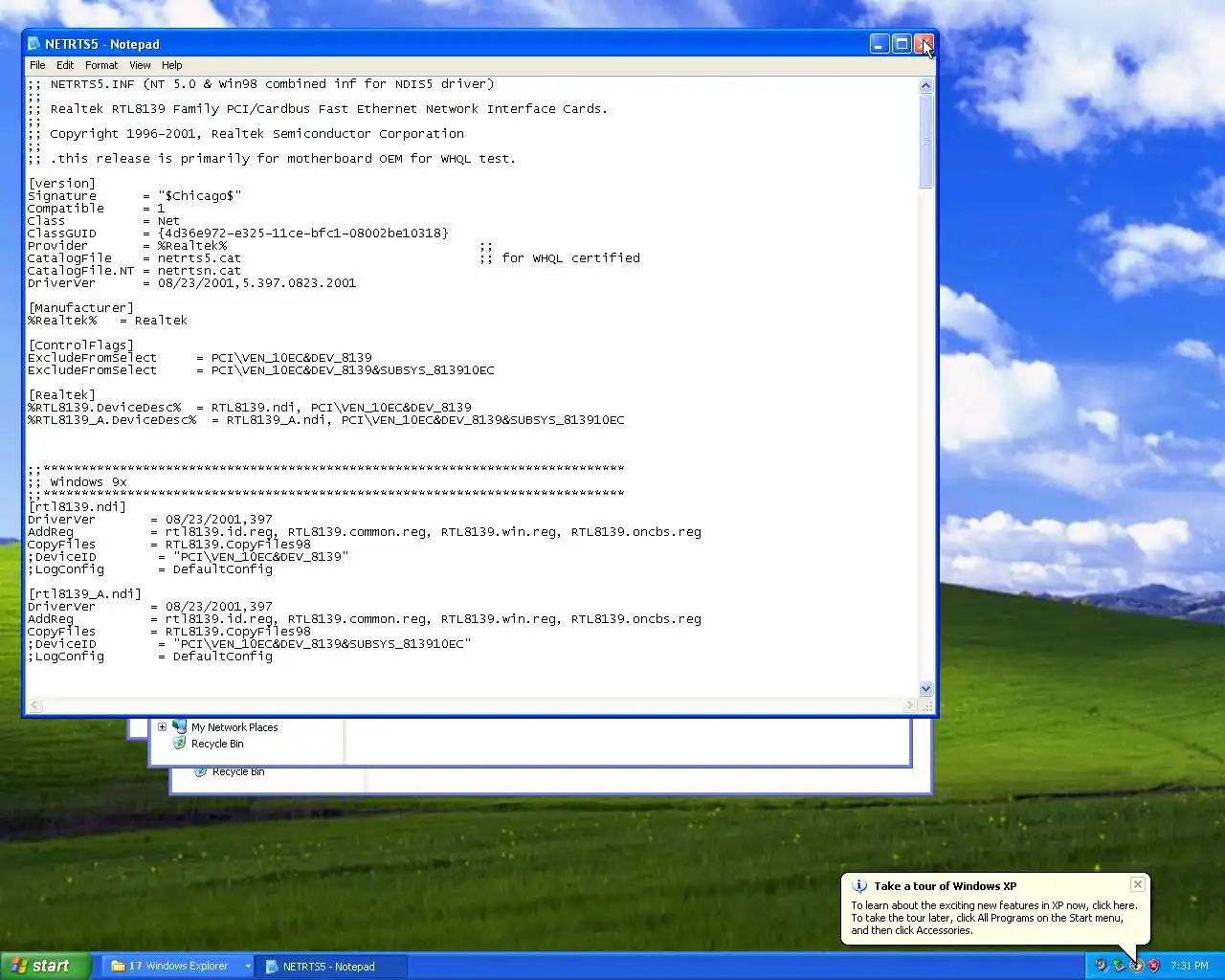
Task: Open the Format menu
Action: click(x=101, y=65)
